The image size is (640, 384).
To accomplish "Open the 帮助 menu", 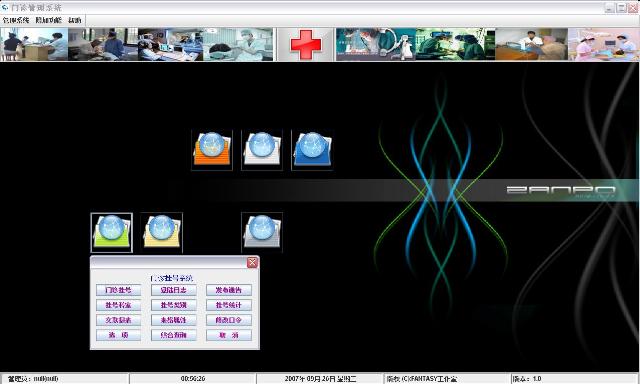I will coord(75,20).
